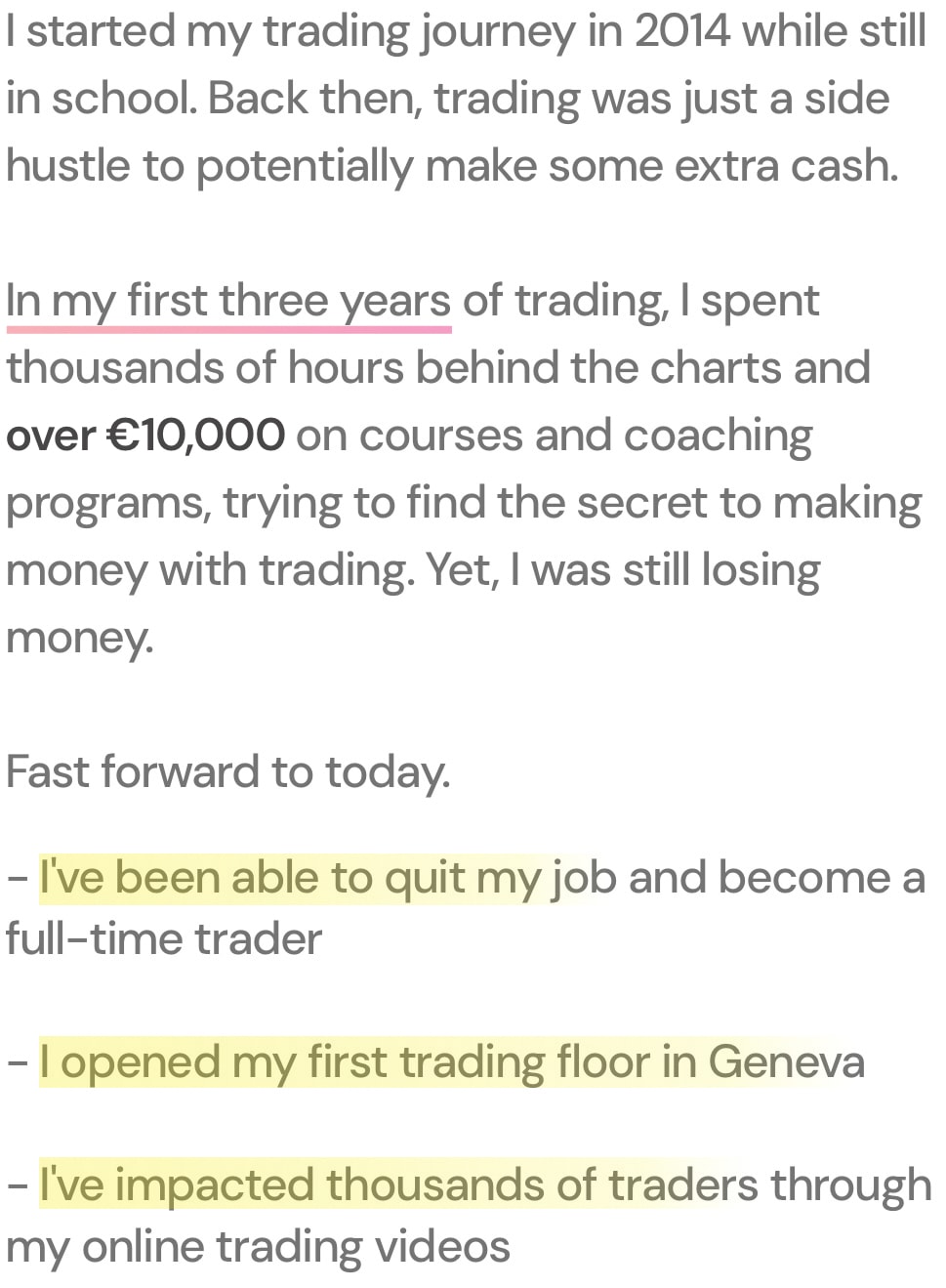This screenshot has width=946, height=1288.
Task: Click the bold text "over €10,000"
Action: tap(145, 435)
